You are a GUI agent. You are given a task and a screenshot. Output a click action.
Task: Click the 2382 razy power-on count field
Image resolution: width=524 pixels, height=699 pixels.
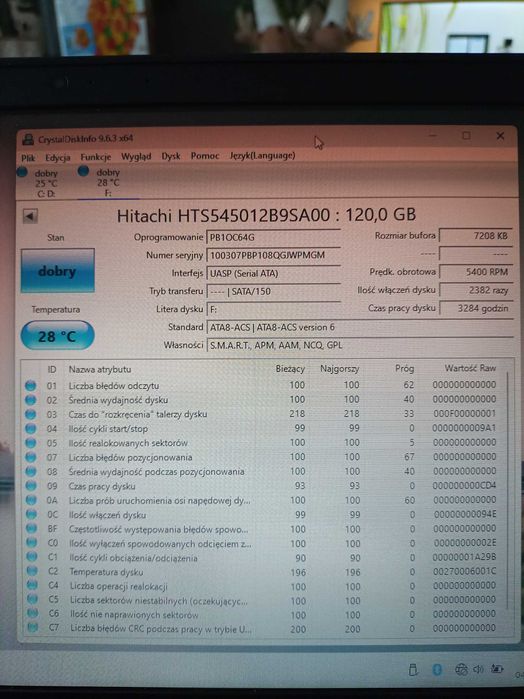[476, 290]
